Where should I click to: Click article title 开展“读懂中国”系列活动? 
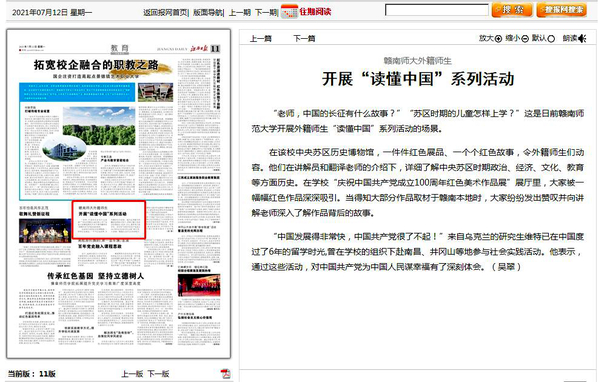(x=418, y=79)
